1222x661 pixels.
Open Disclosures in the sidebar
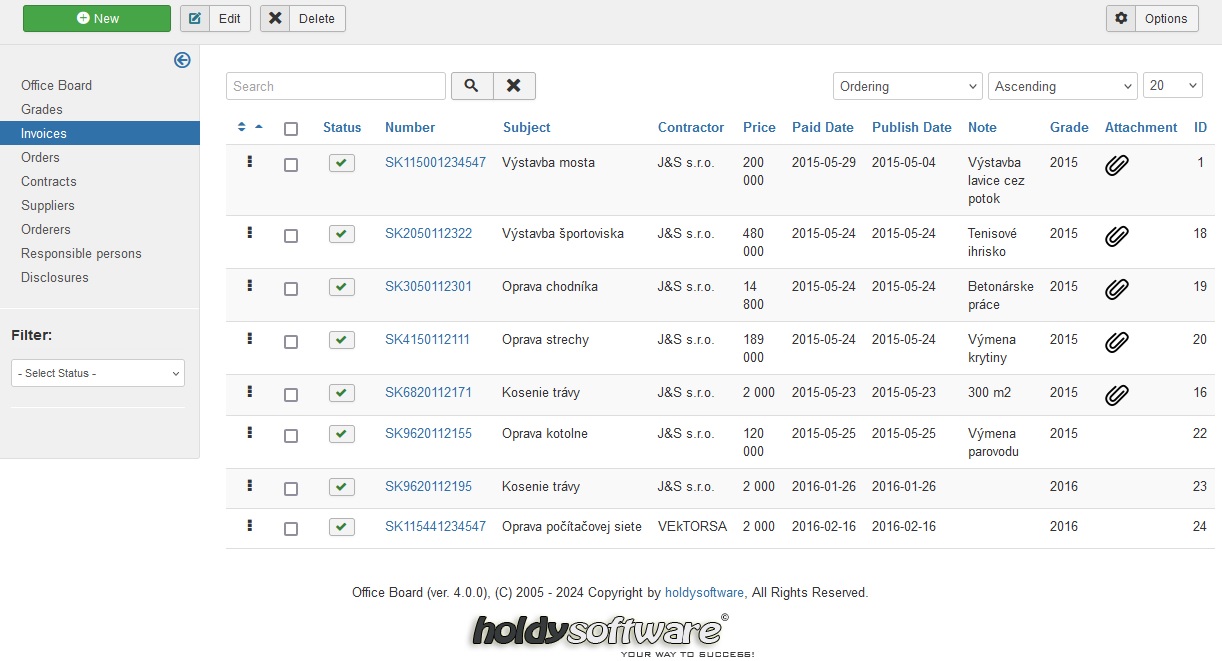click(x=55, y=277)
